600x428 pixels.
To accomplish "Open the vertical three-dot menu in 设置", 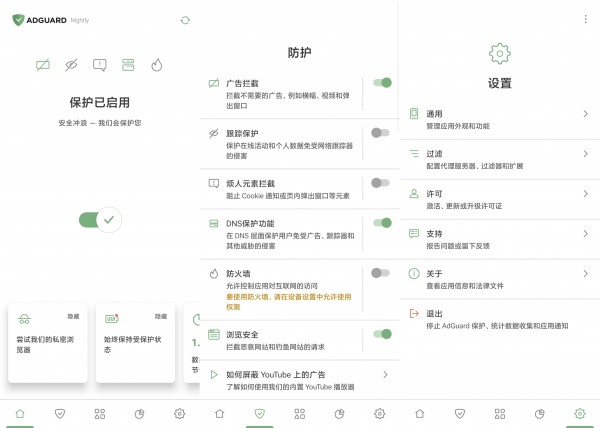I will point(585,19).
